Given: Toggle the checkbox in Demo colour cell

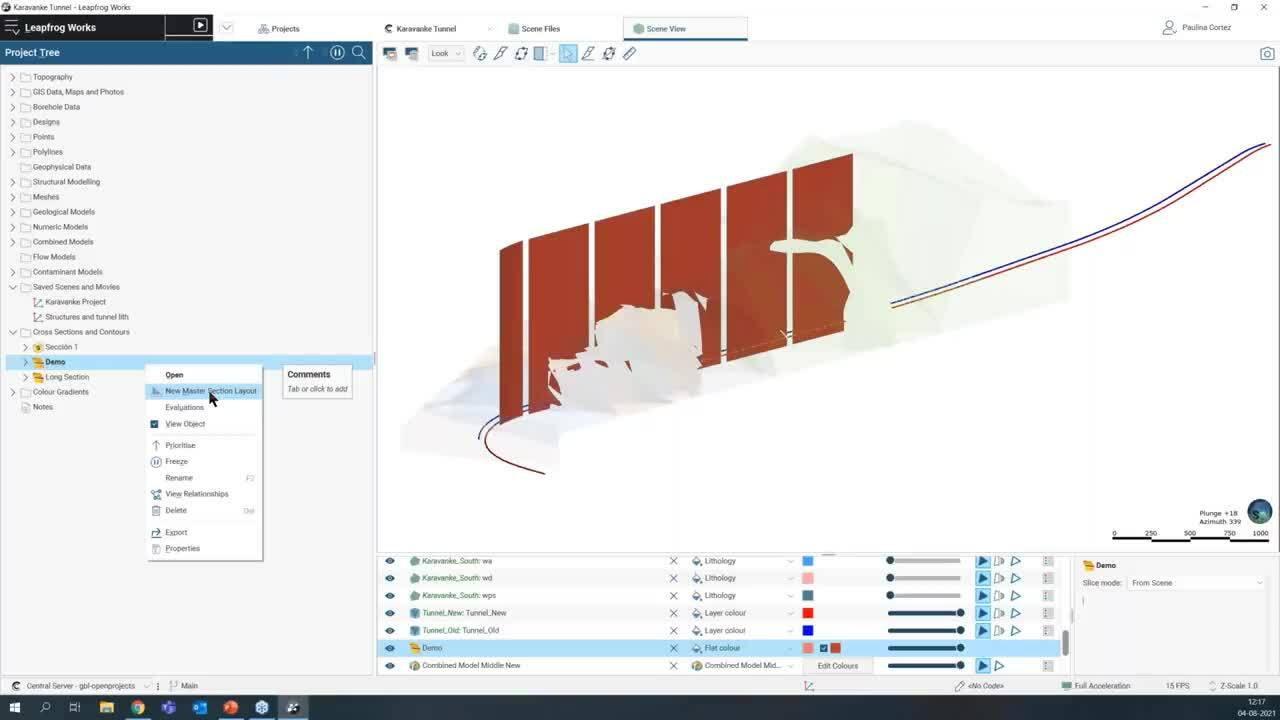Looking at the screenshot, I should (824, 648).
